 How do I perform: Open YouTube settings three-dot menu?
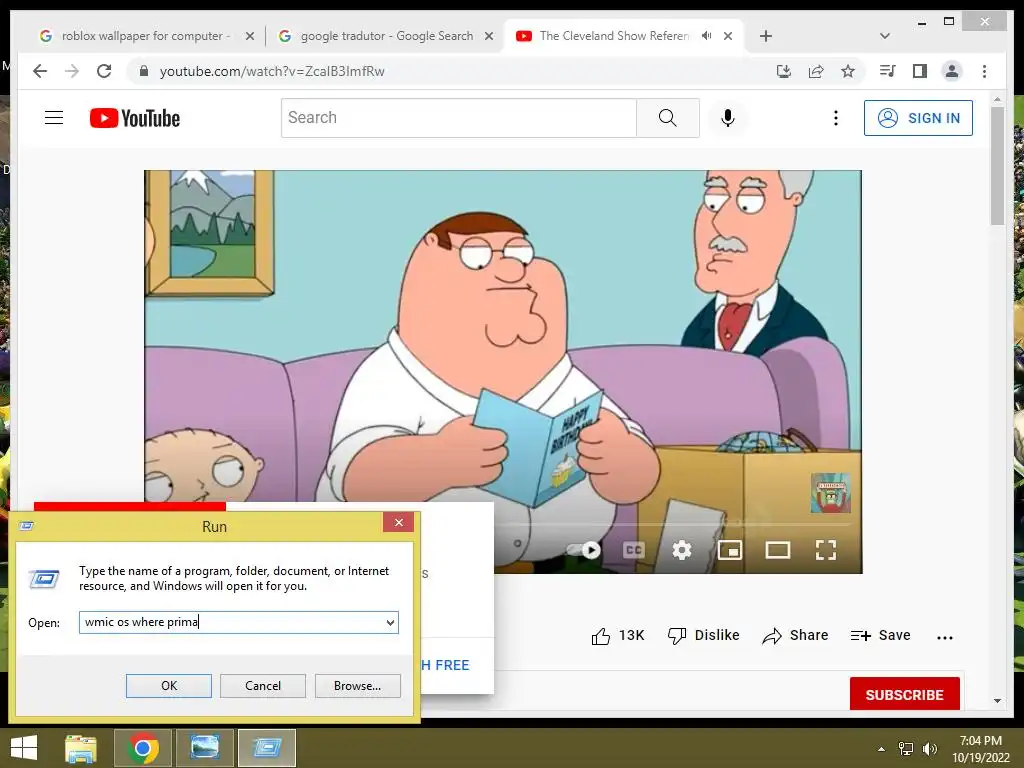(835, 118)
